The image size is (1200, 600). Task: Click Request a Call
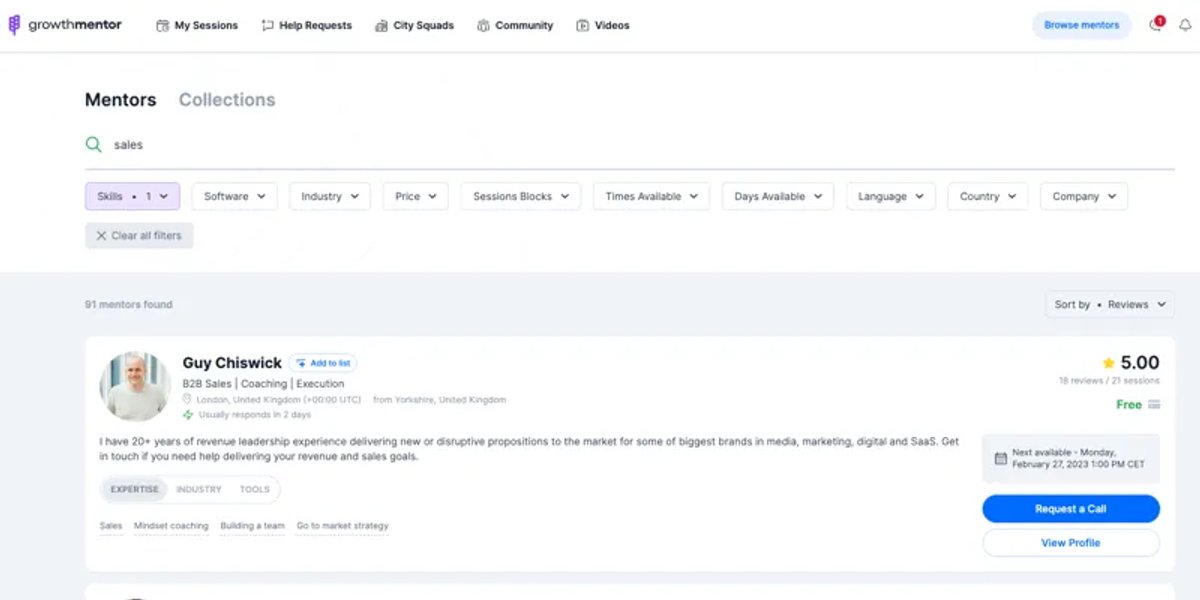1071,509
